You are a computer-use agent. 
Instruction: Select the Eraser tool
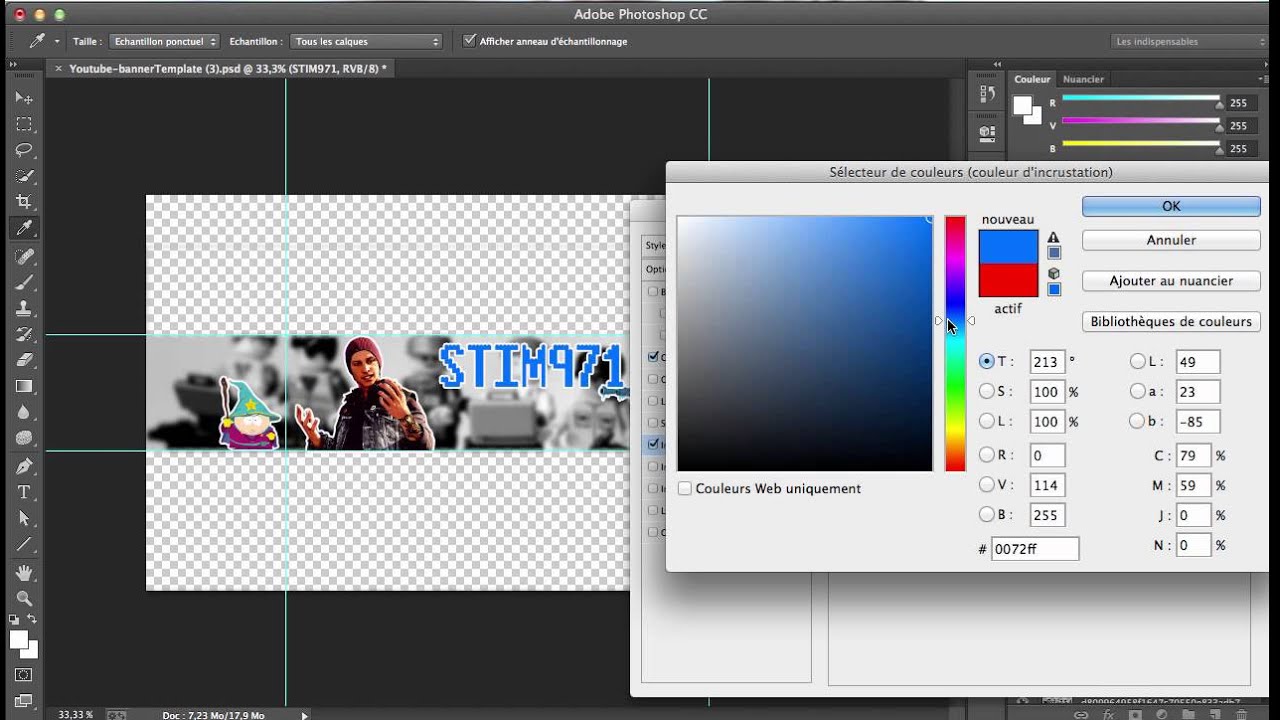click(24, 360)
